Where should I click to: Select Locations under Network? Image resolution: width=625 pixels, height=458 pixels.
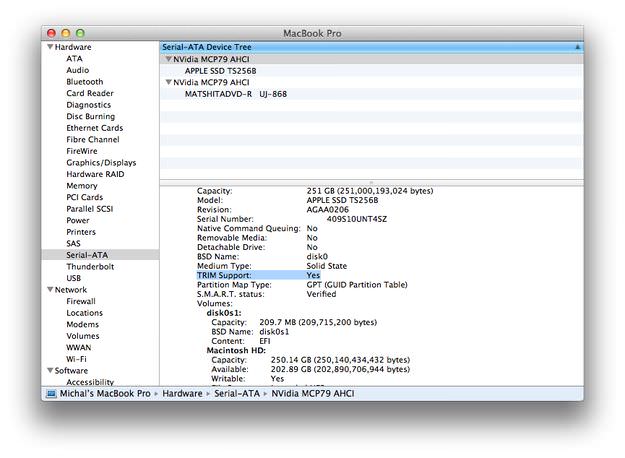85,313
